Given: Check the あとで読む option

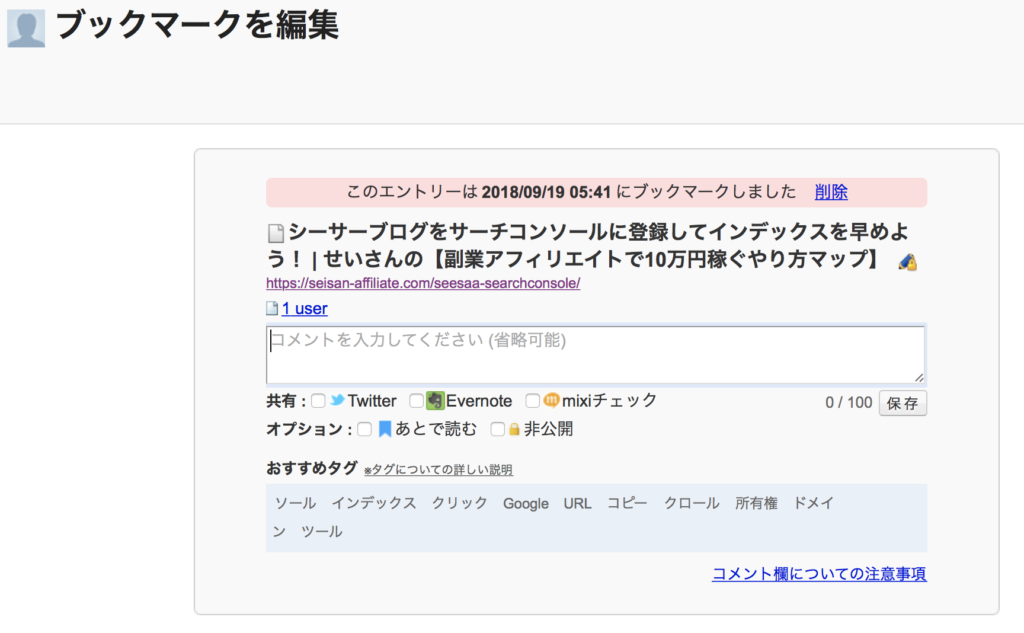Looking at the screenshot, I should (366, 428).
